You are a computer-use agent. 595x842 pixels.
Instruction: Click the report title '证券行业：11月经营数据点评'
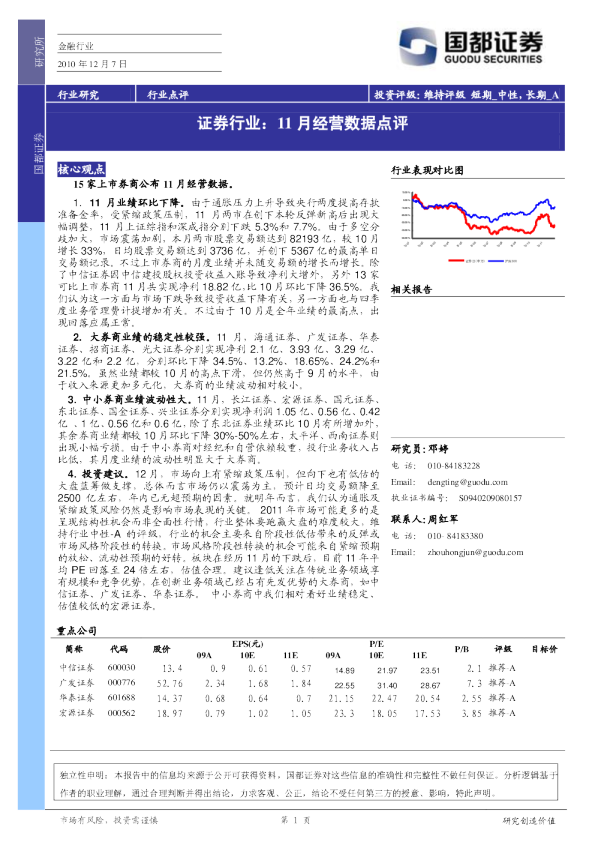point(303,124)
